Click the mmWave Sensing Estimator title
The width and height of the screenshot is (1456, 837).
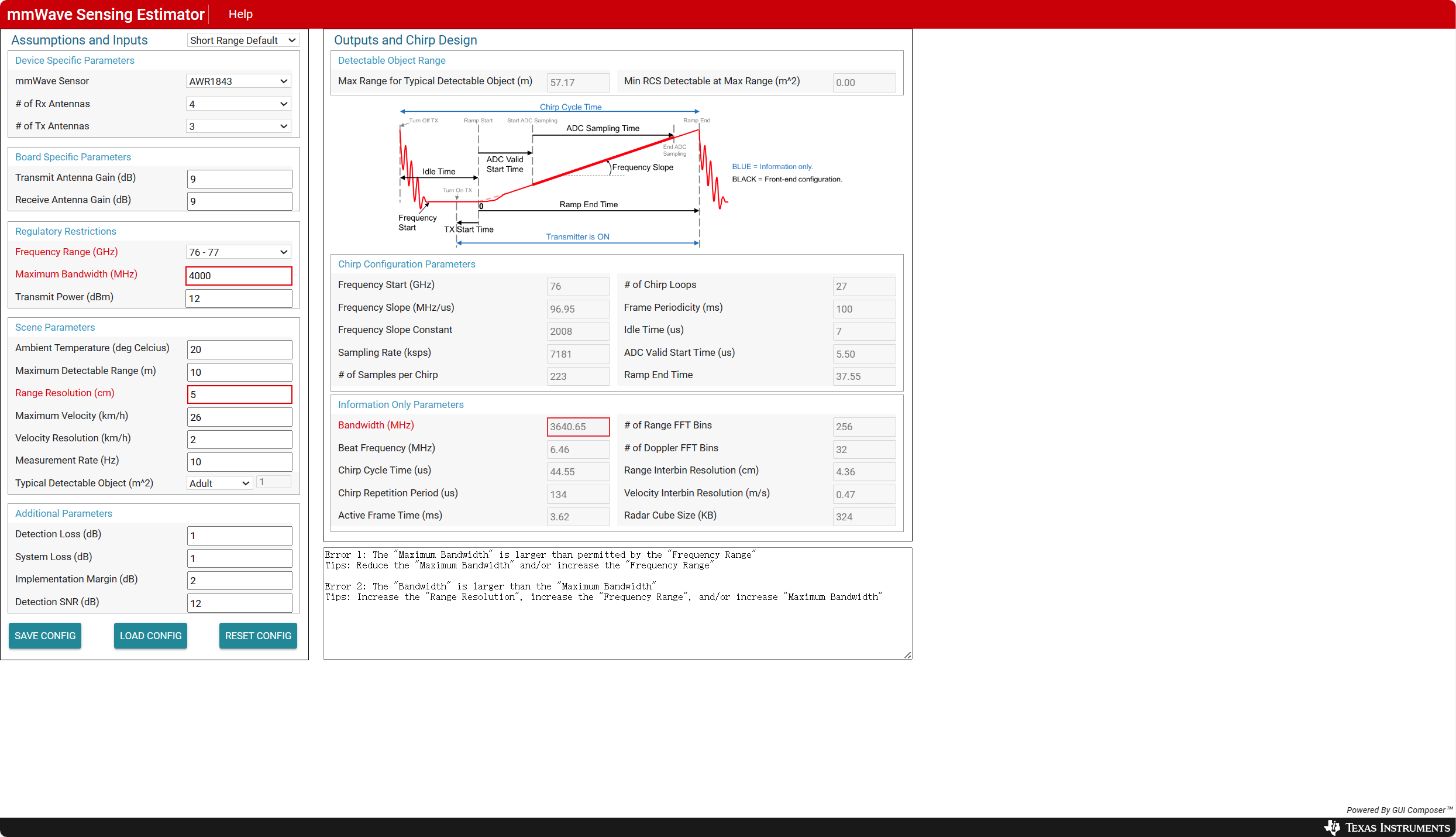pyautogui.click(x=106, y=14)
